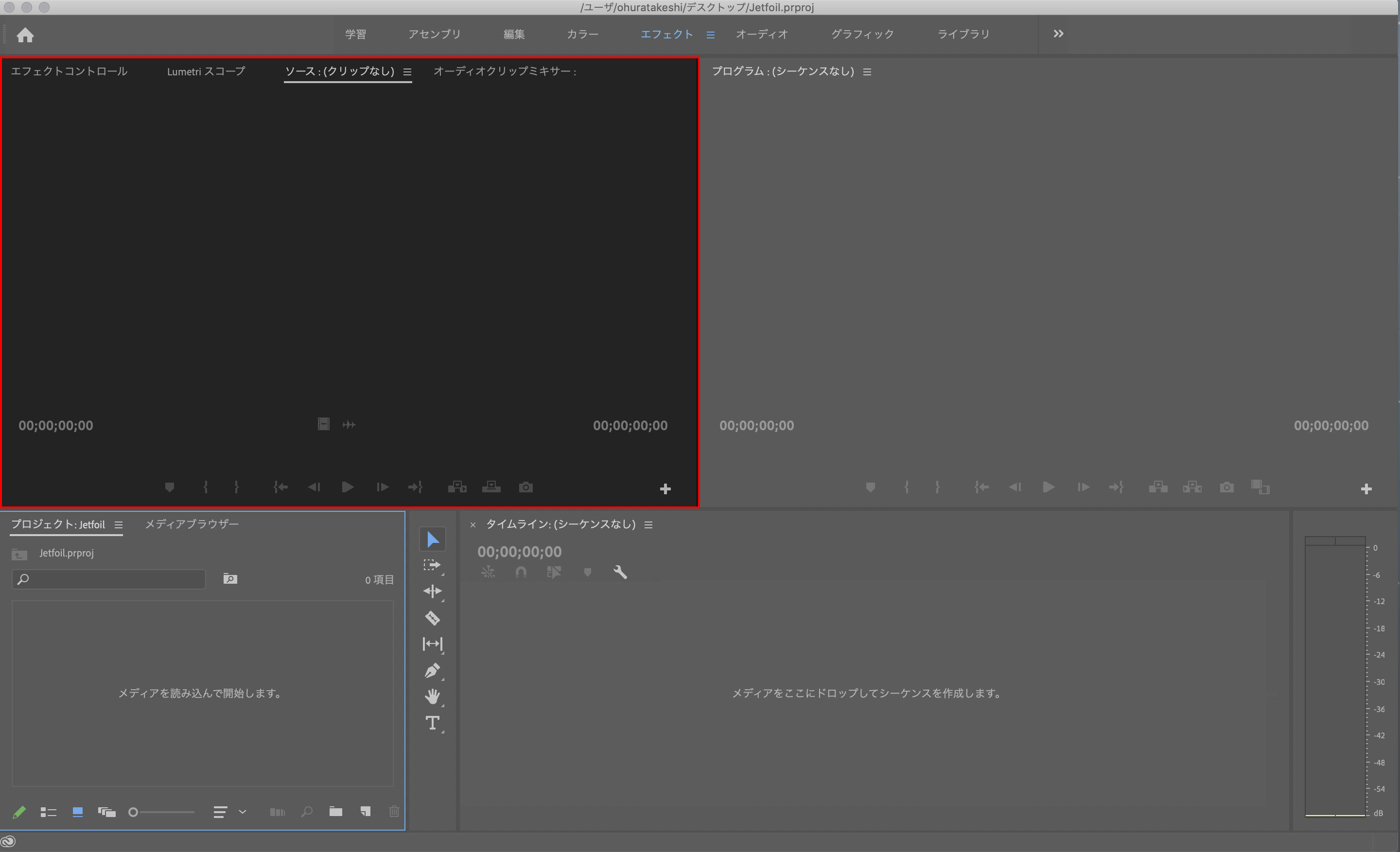Screen dimensions: 1400x852
Task: Select the Type tool
Action: point(432,723)
